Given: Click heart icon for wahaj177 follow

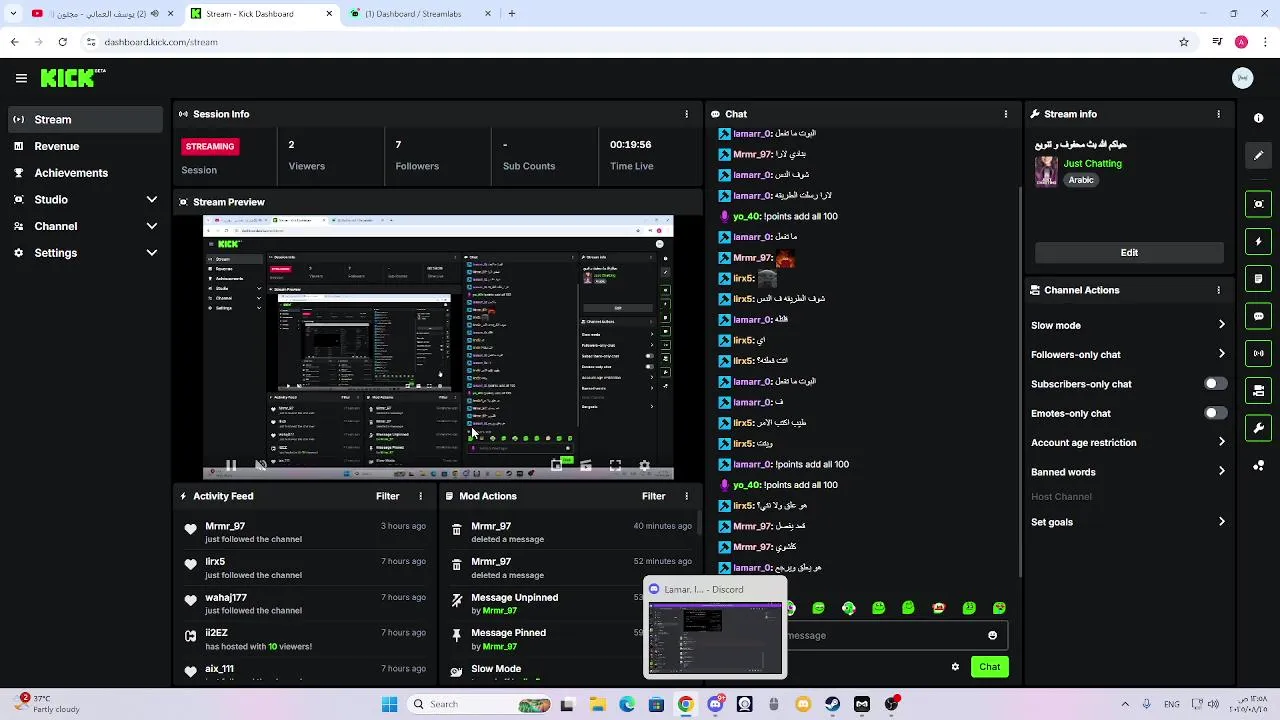Looking at the screenshot, I should click(190, 600).
